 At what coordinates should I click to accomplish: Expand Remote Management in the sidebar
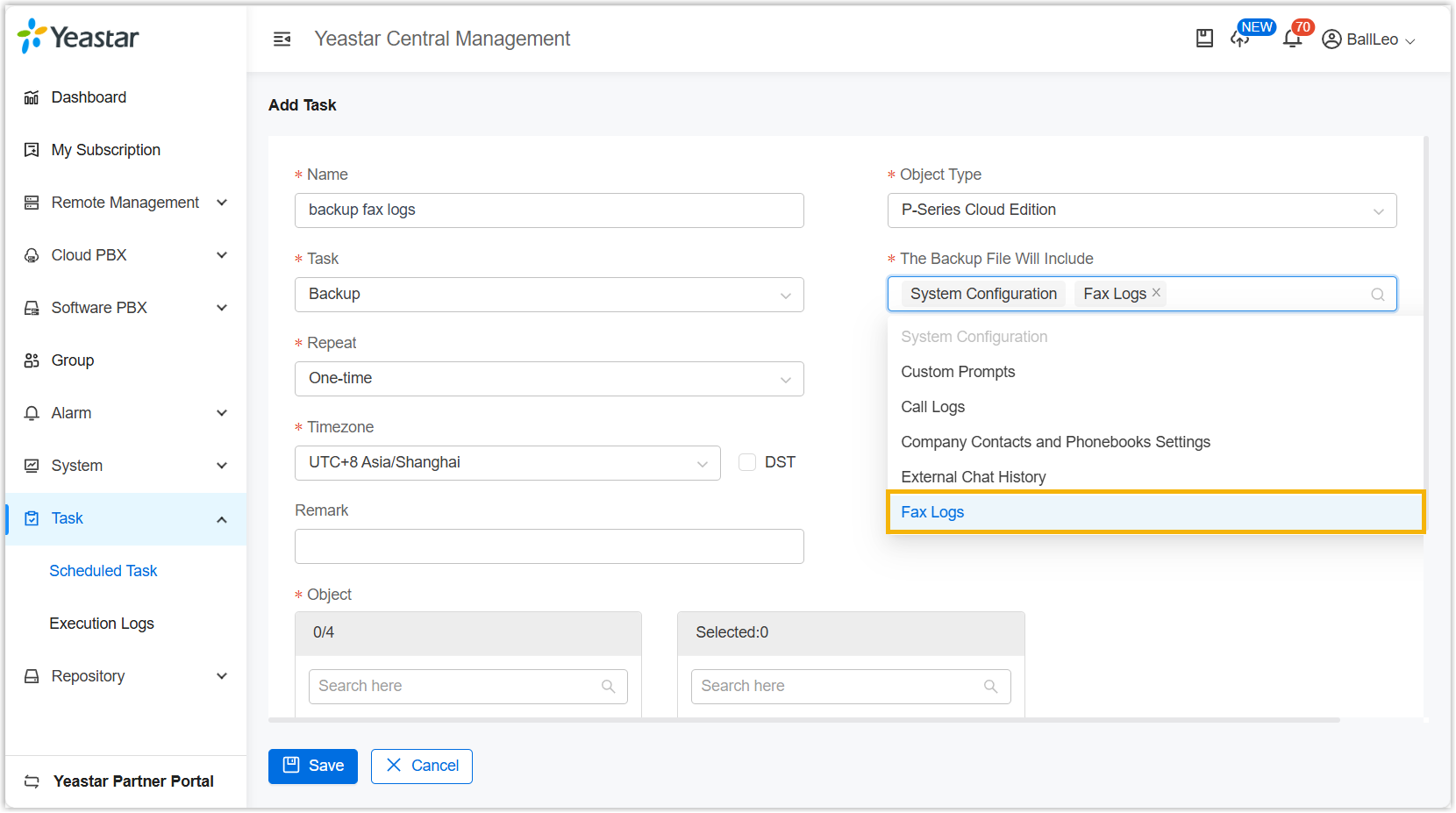[125, 203]
